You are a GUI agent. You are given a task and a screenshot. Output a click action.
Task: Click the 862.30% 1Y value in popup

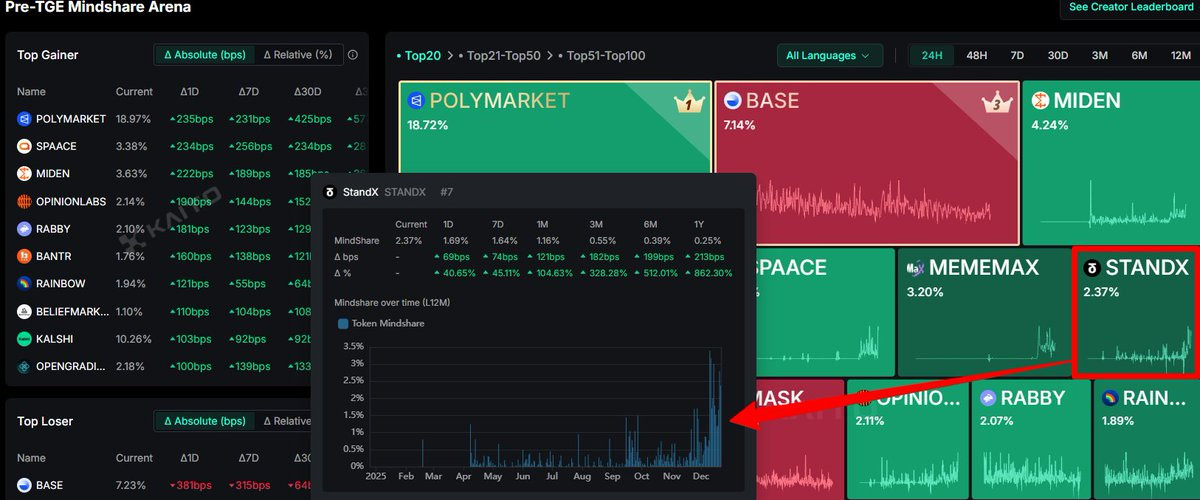coord(713,273)
